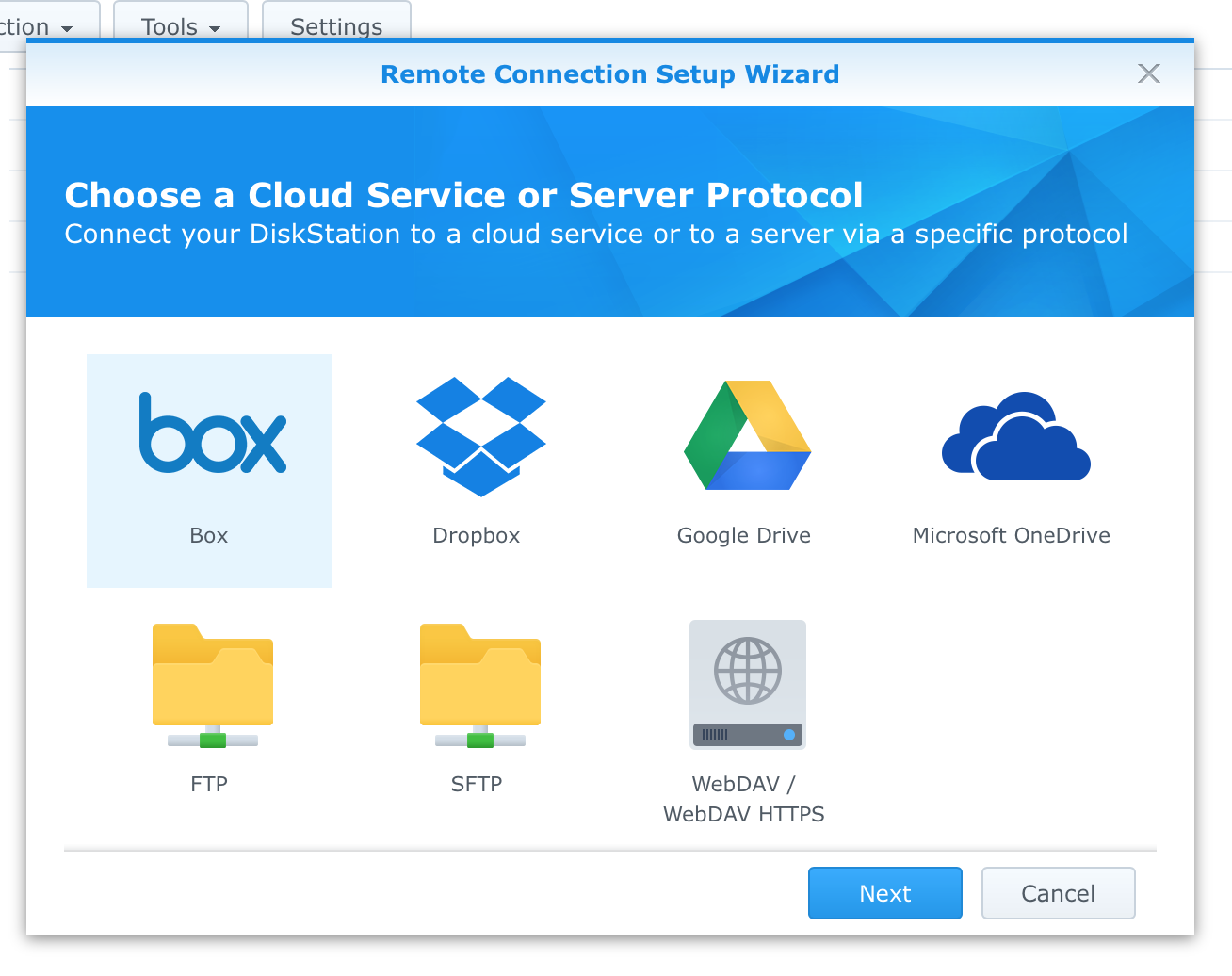Choose the Dropbox logo icon

[x=480, y=435]
